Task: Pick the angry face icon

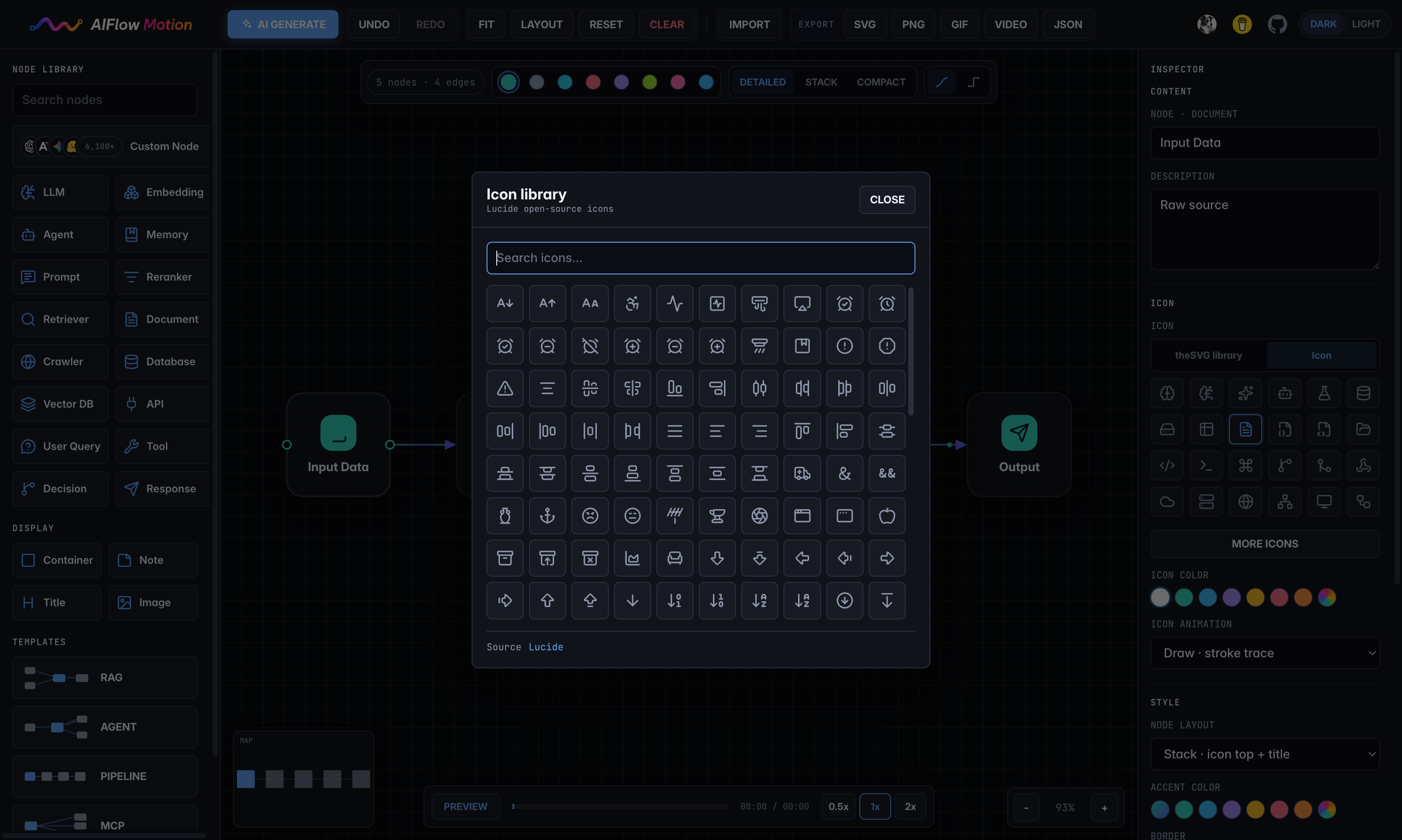Action: coord(590,516)
